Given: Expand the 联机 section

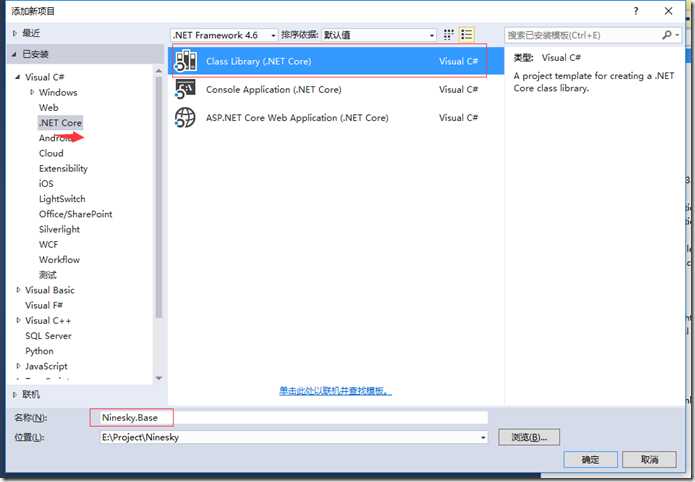Looking at the screenshot, I should [x=15, y=394].
